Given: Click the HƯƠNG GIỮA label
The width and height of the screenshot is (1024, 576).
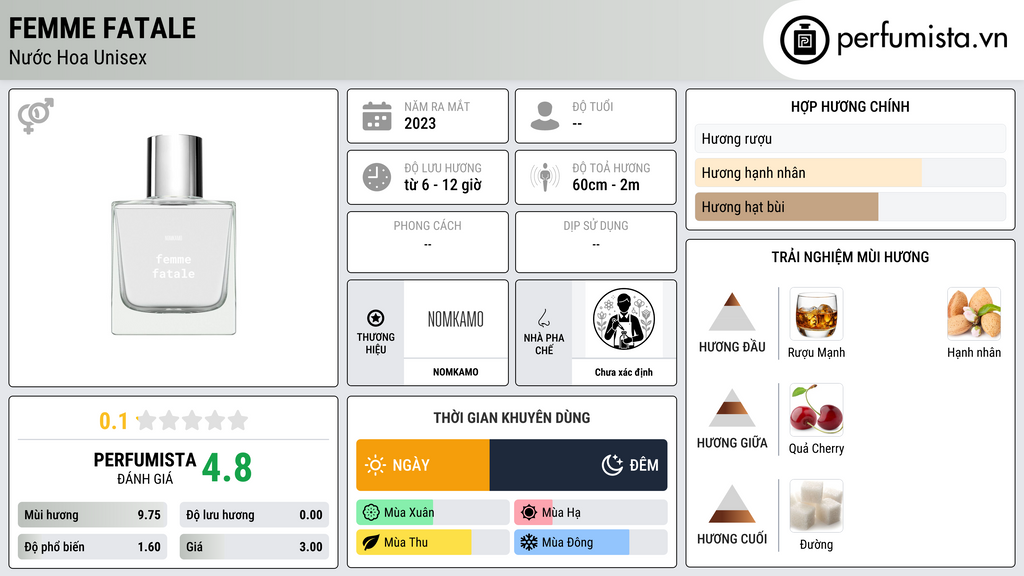Looking at the screenshot, I should coord(732,443).
